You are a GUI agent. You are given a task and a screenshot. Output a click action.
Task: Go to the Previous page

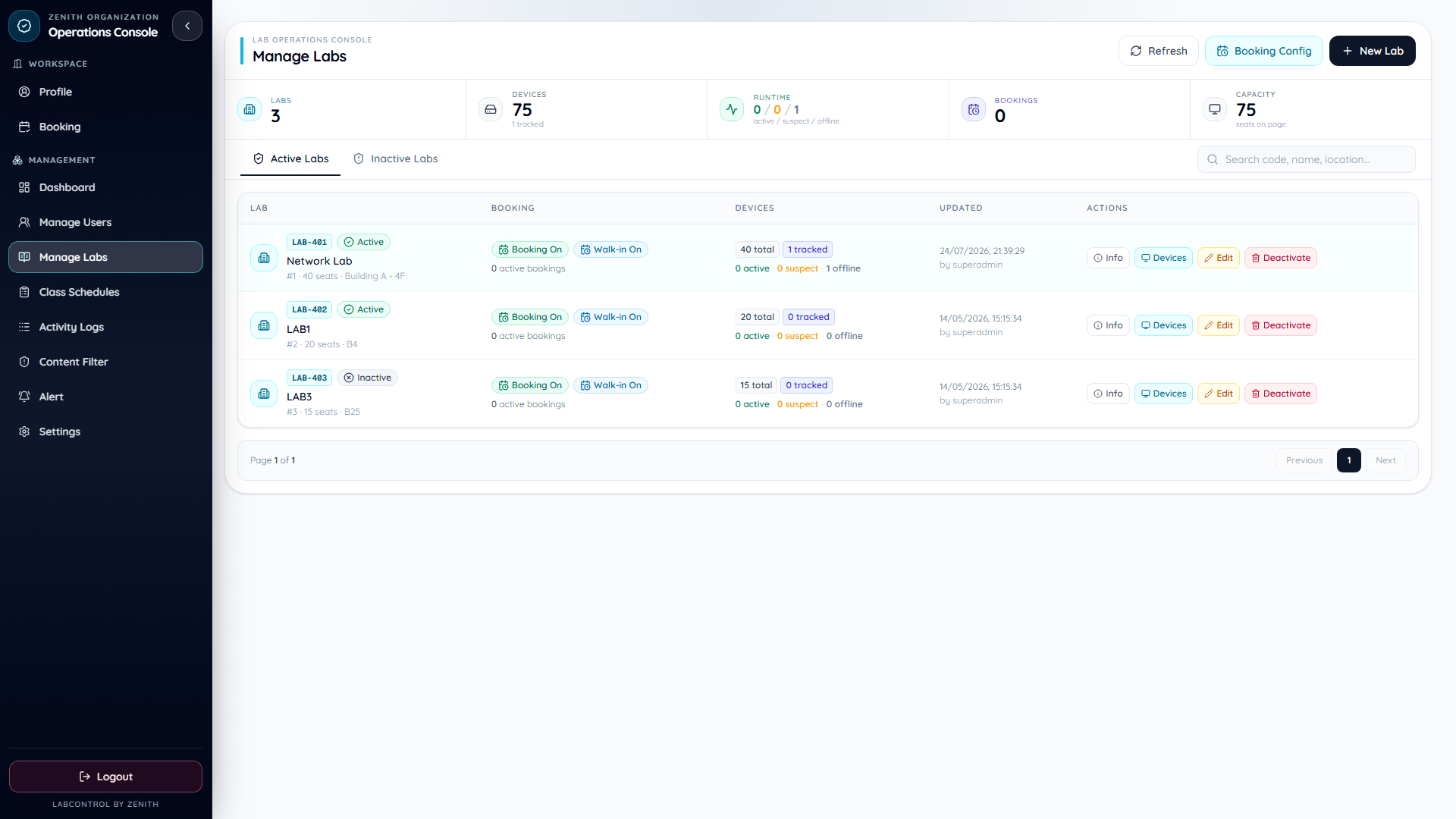[x=1304, y=460]
